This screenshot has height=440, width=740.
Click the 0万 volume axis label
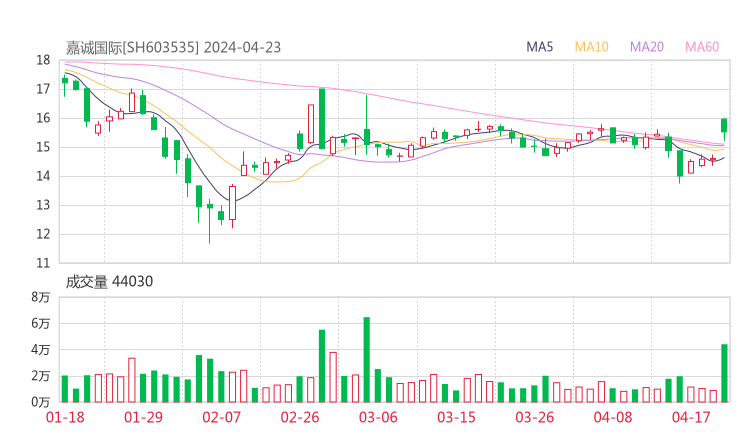click(x=41, y=402)
